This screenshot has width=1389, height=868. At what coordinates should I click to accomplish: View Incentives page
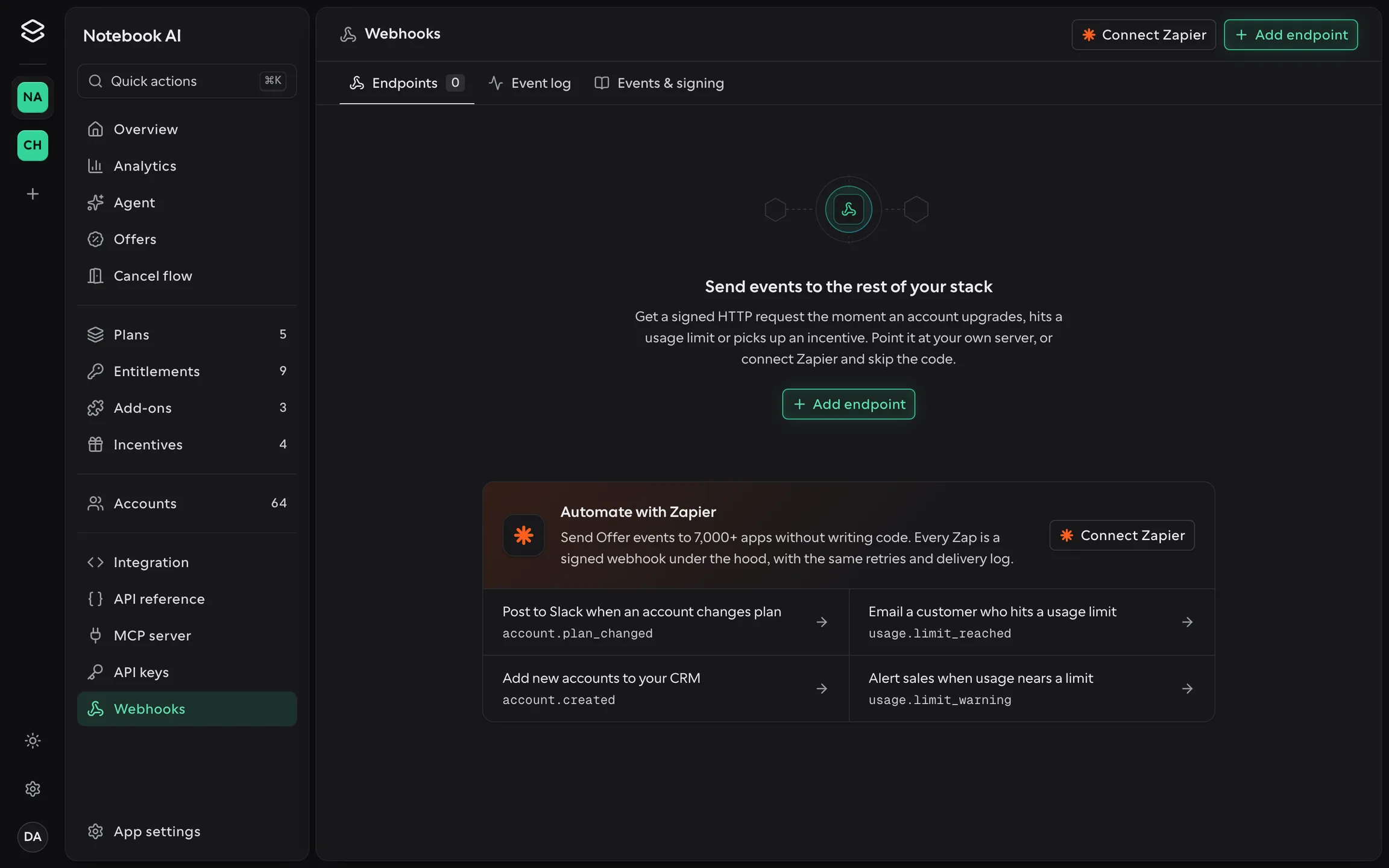pos(187,444)
